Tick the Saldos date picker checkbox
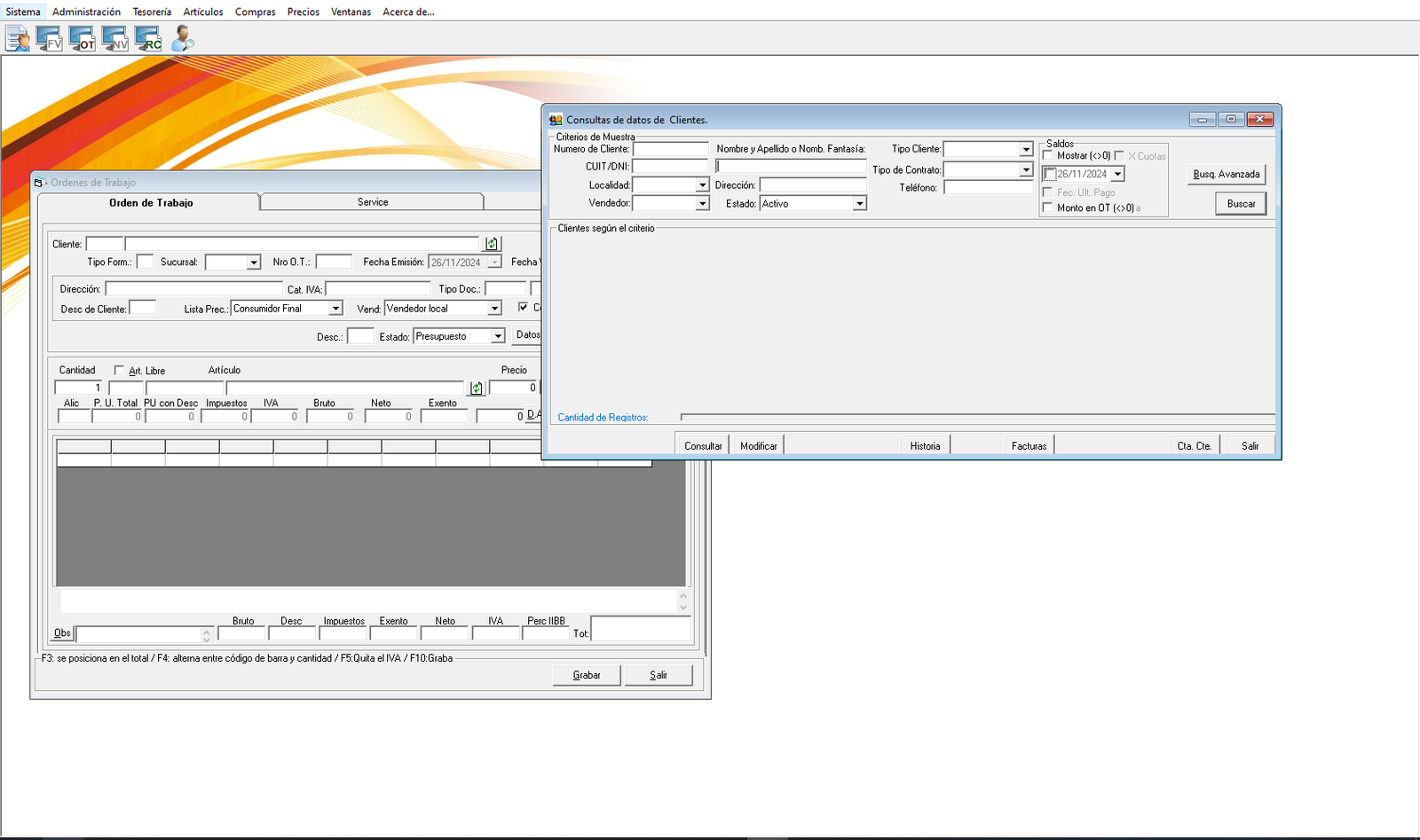Viewport: 1420px width, 840px height. (1050, 174)
